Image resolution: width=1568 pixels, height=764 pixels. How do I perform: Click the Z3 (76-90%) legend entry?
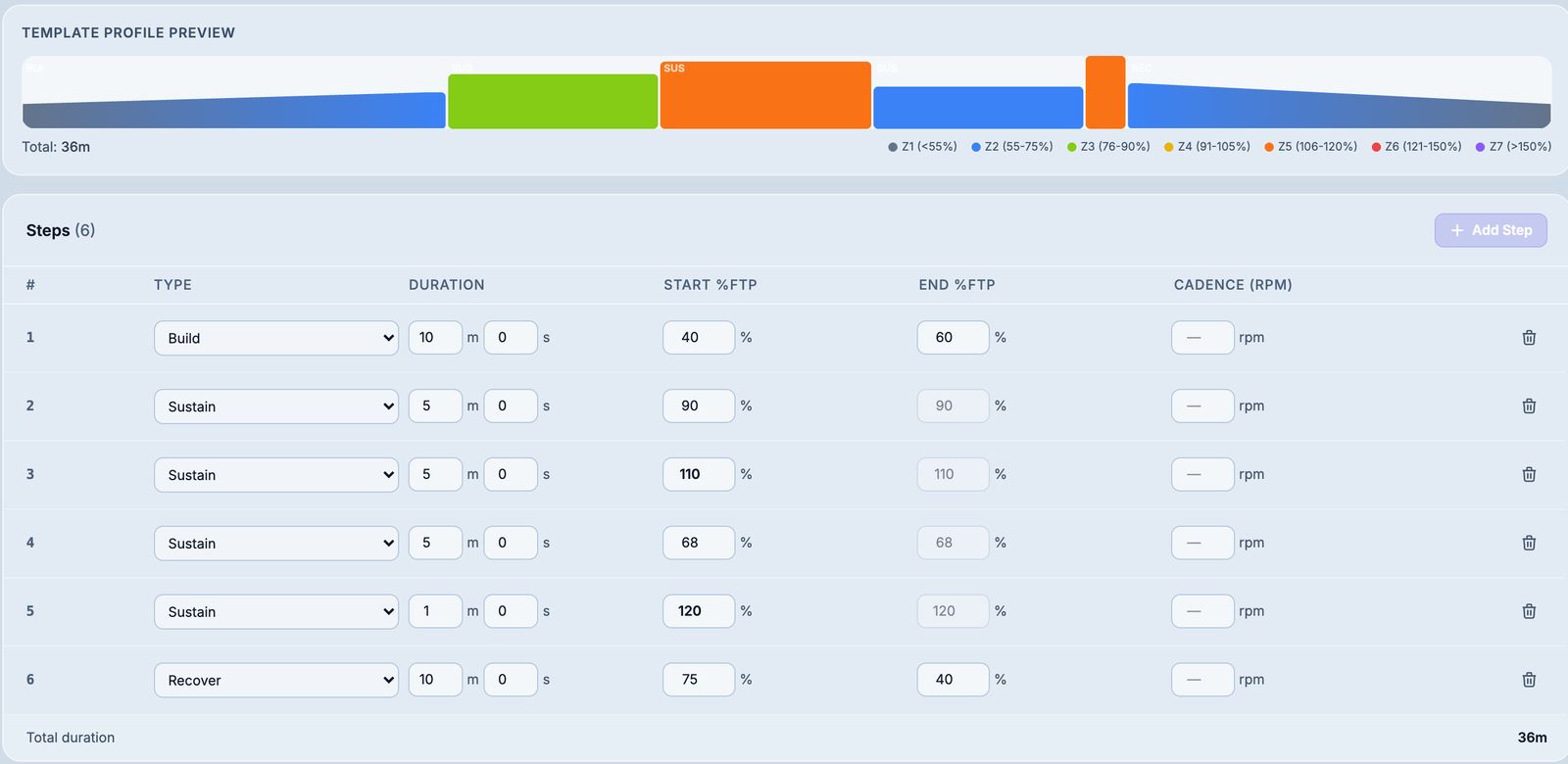tap(1108, 147)
